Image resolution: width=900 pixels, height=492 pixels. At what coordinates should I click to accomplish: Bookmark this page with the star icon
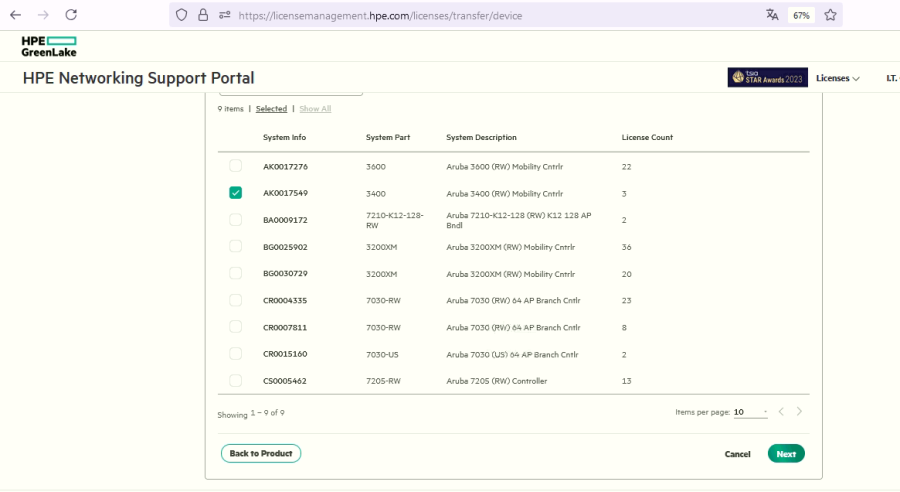click(x=830, y=15)
